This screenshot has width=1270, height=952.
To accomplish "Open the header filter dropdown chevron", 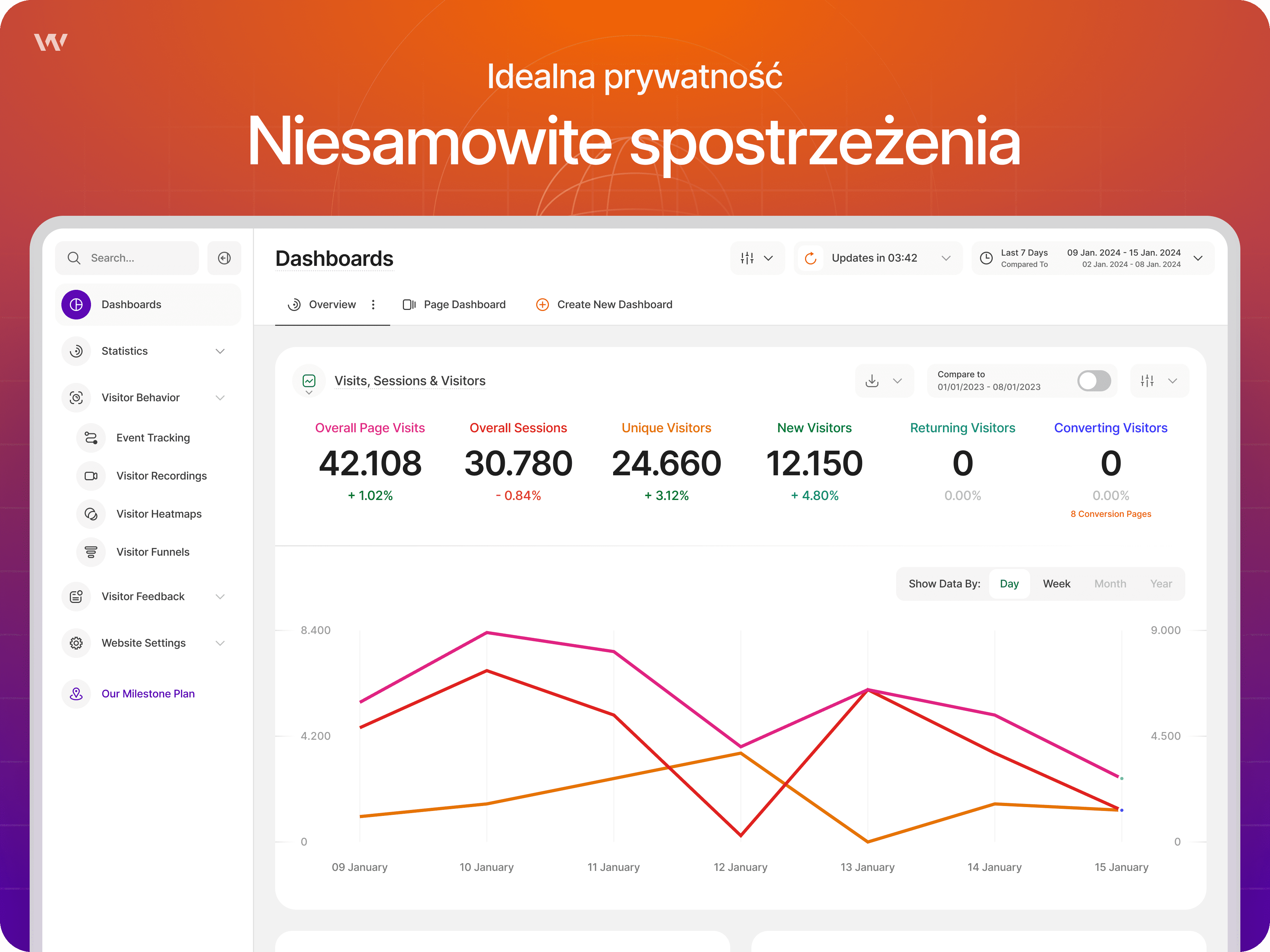I will pos(768,258).
